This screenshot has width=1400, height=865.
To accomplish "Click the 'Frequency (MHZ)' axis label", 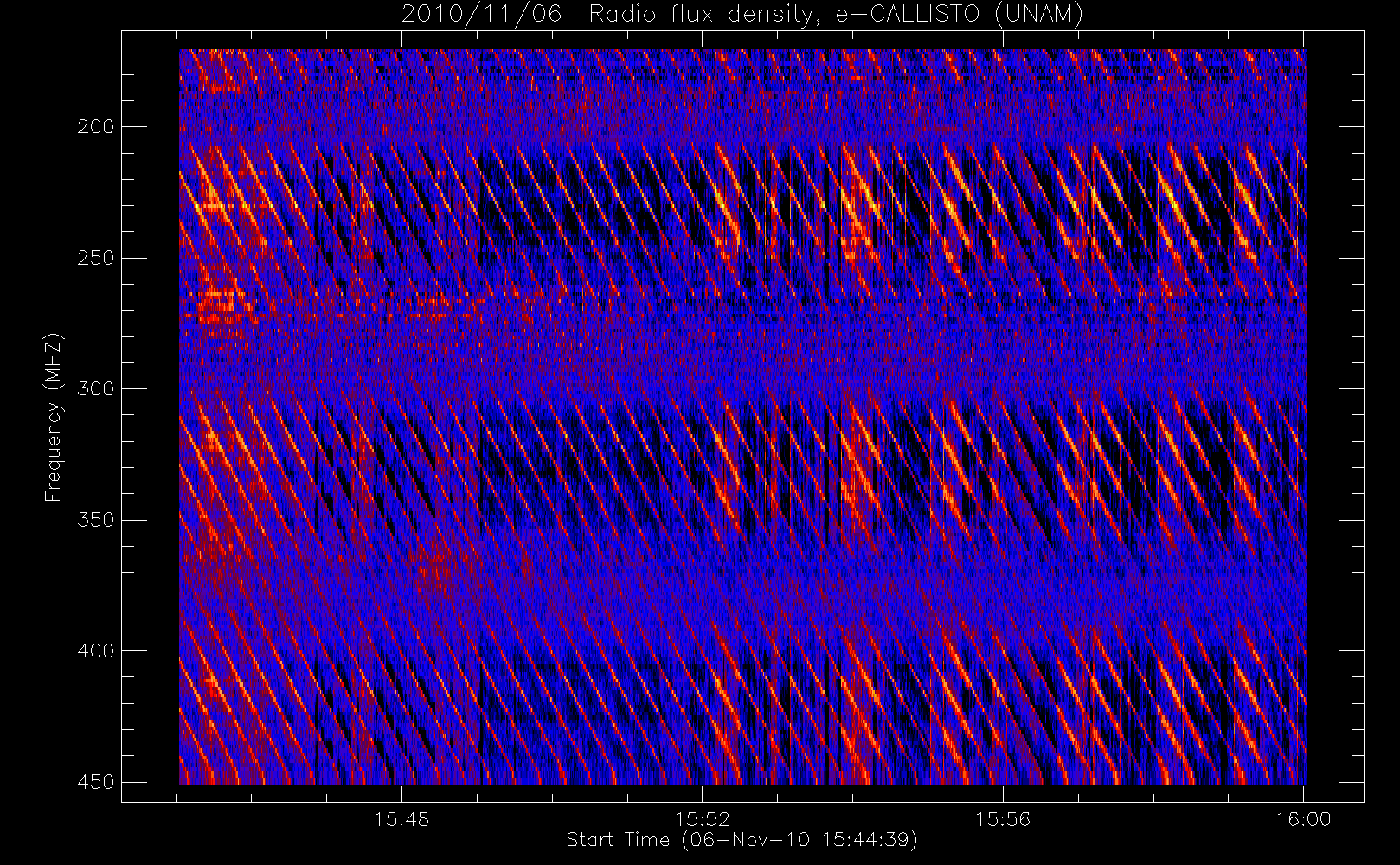I will tap(54, 417).
